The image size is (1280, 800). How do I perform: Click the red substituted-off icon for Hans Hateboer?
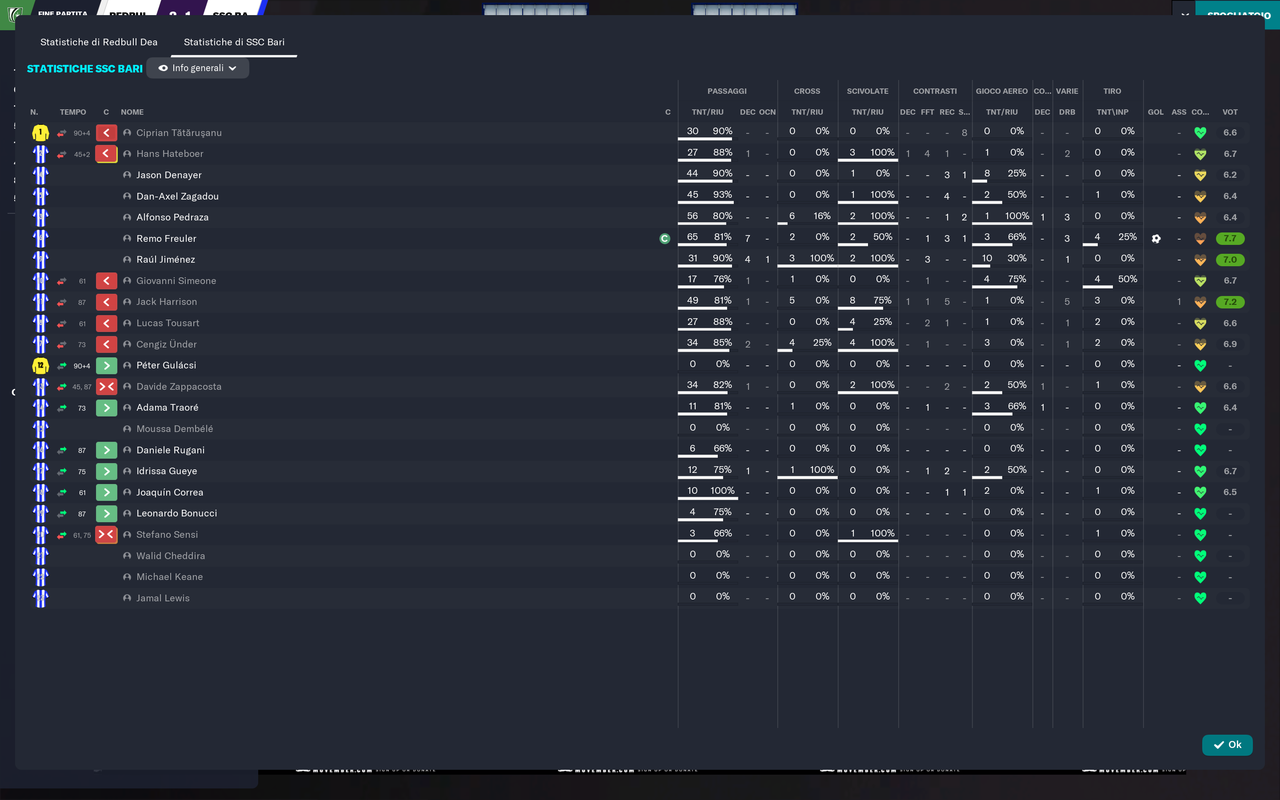tap(106, 154)
